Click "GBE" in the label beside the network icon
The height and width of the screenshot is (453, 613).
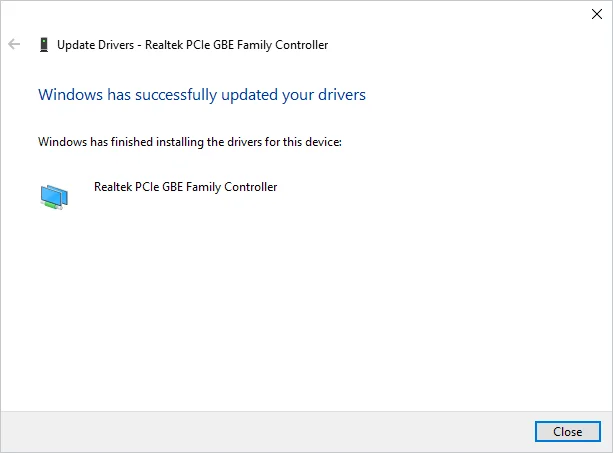pyautogui.click(x=172, y=187)
